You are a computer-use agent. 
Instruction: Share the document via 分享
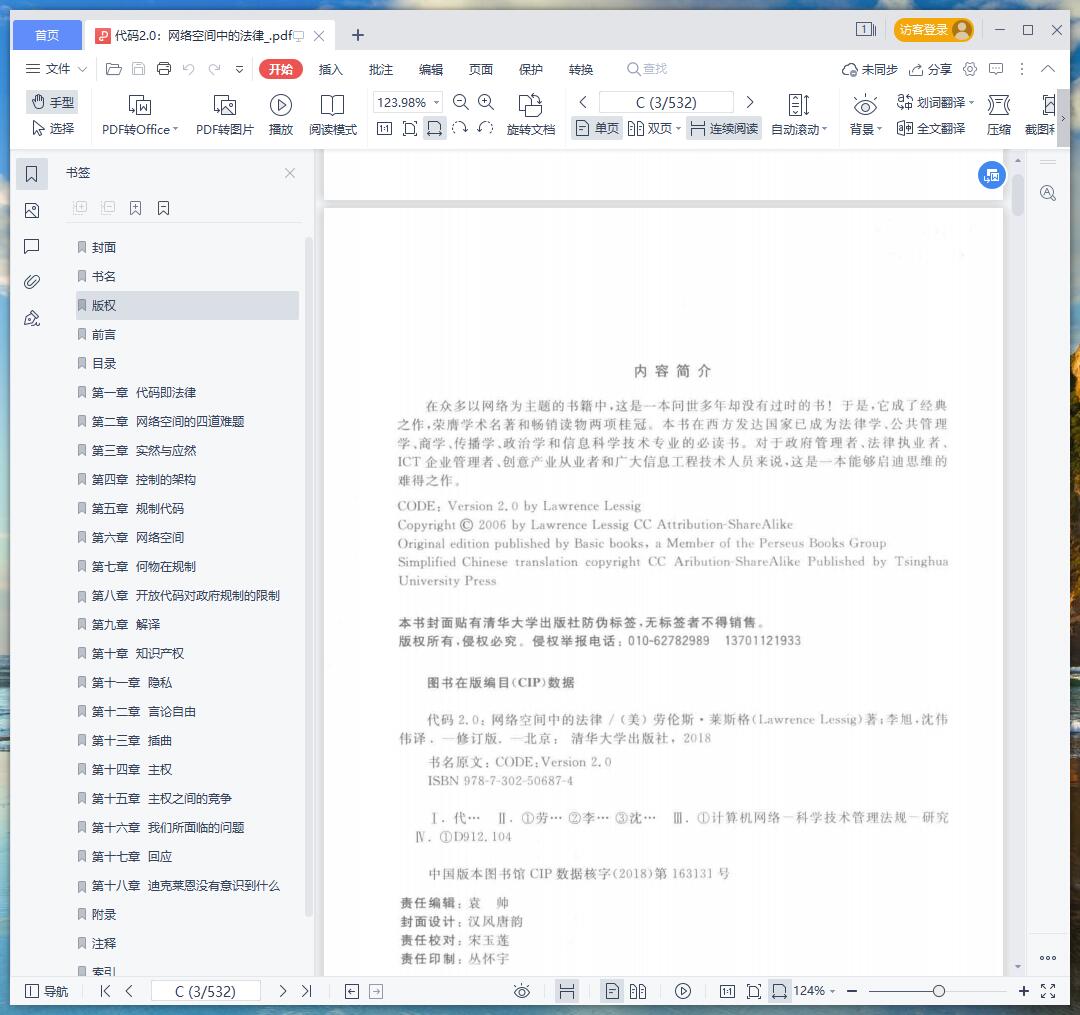[930, 70]
